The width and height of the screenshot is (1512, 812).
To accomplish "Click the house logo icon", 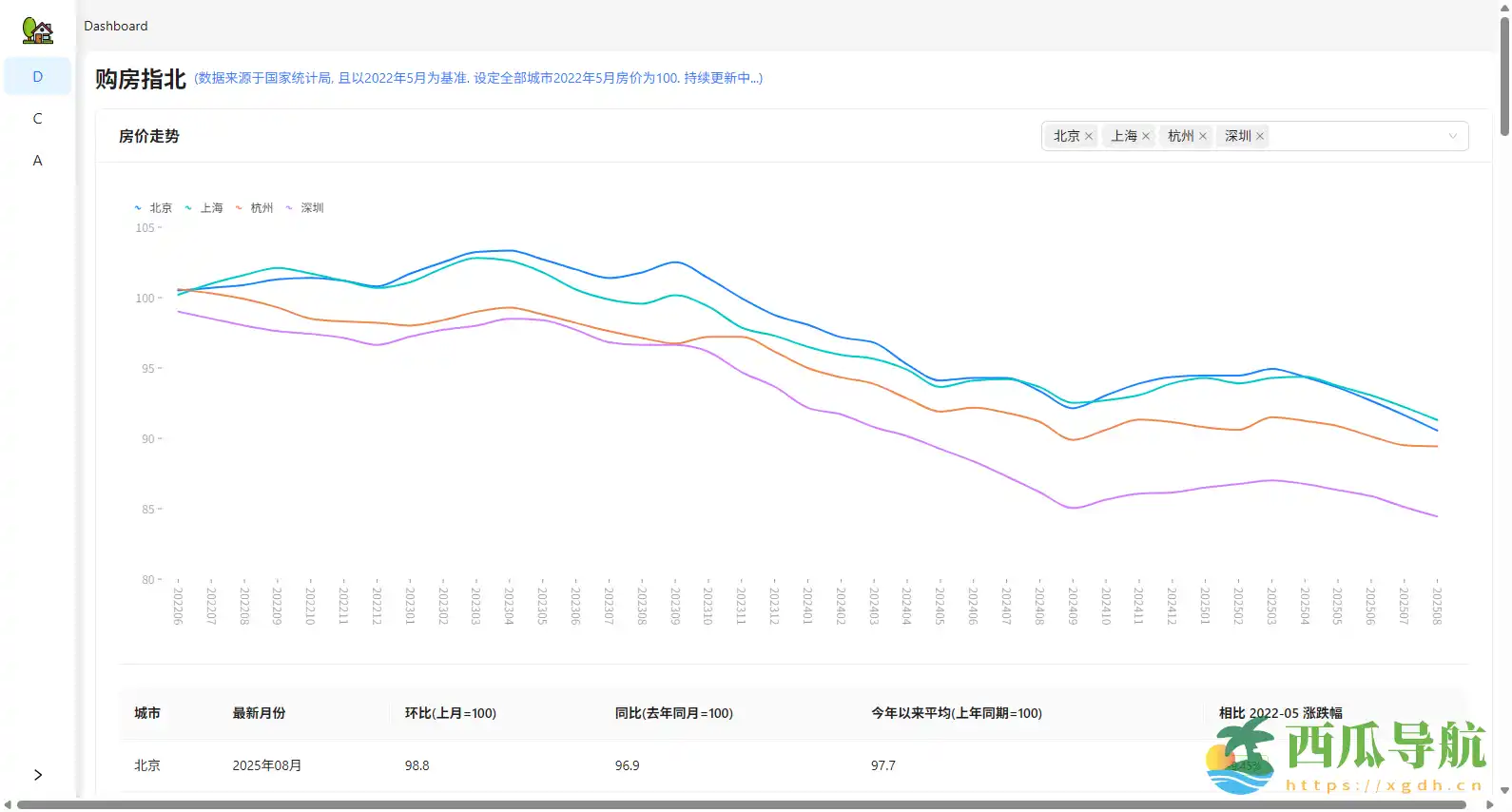I will (37, 30).
